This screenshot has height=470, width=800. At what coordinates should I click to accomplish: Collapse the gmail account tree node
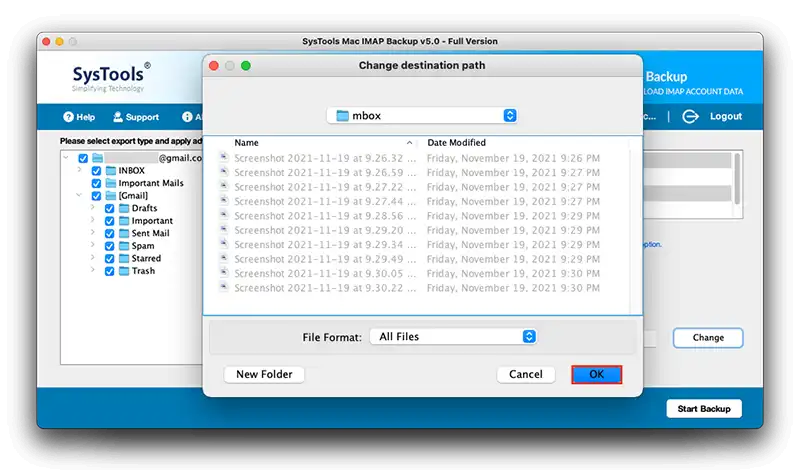(x=66, y=158)
